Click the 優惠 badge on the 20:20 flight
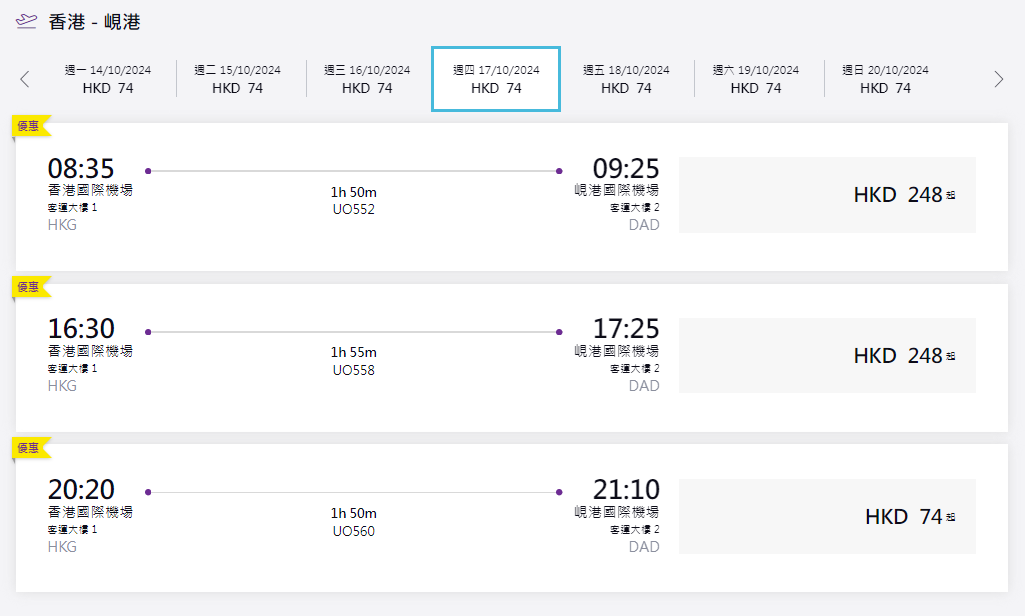 click(x=29, y=448)
